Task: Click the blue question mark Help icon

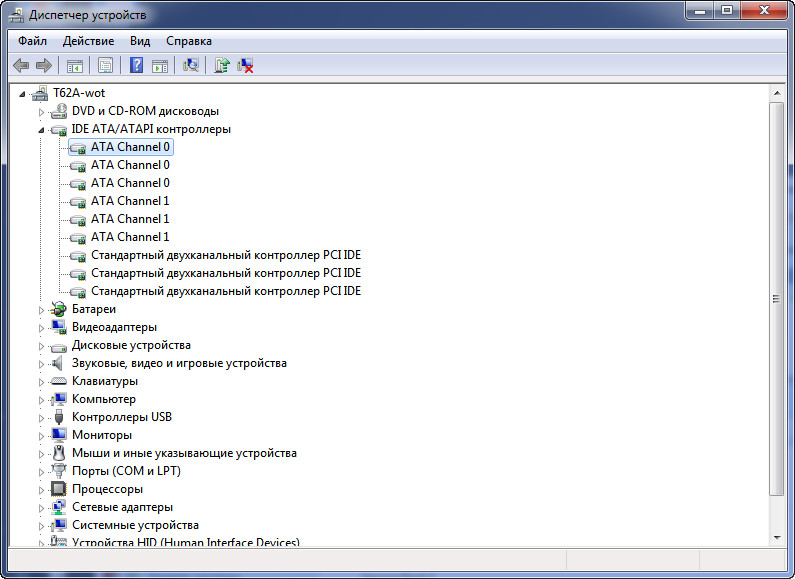Action: 136,65
